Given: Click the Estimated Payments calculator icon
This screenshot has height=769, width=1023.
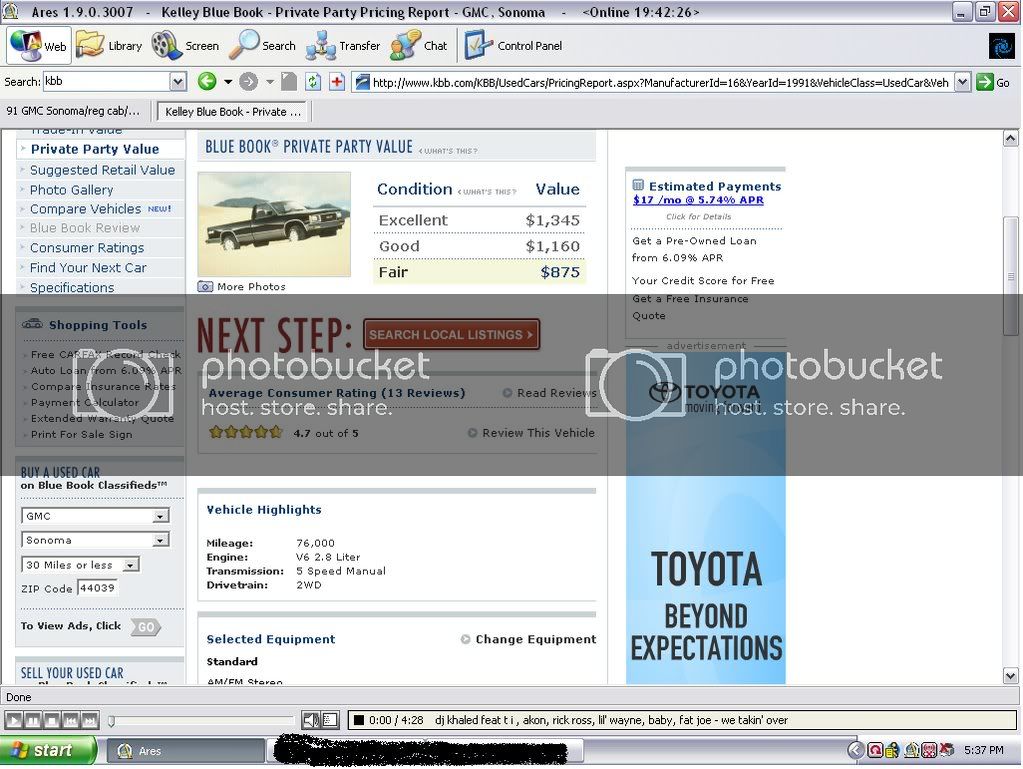Looking at the screenshot, I should pos(638,185).
